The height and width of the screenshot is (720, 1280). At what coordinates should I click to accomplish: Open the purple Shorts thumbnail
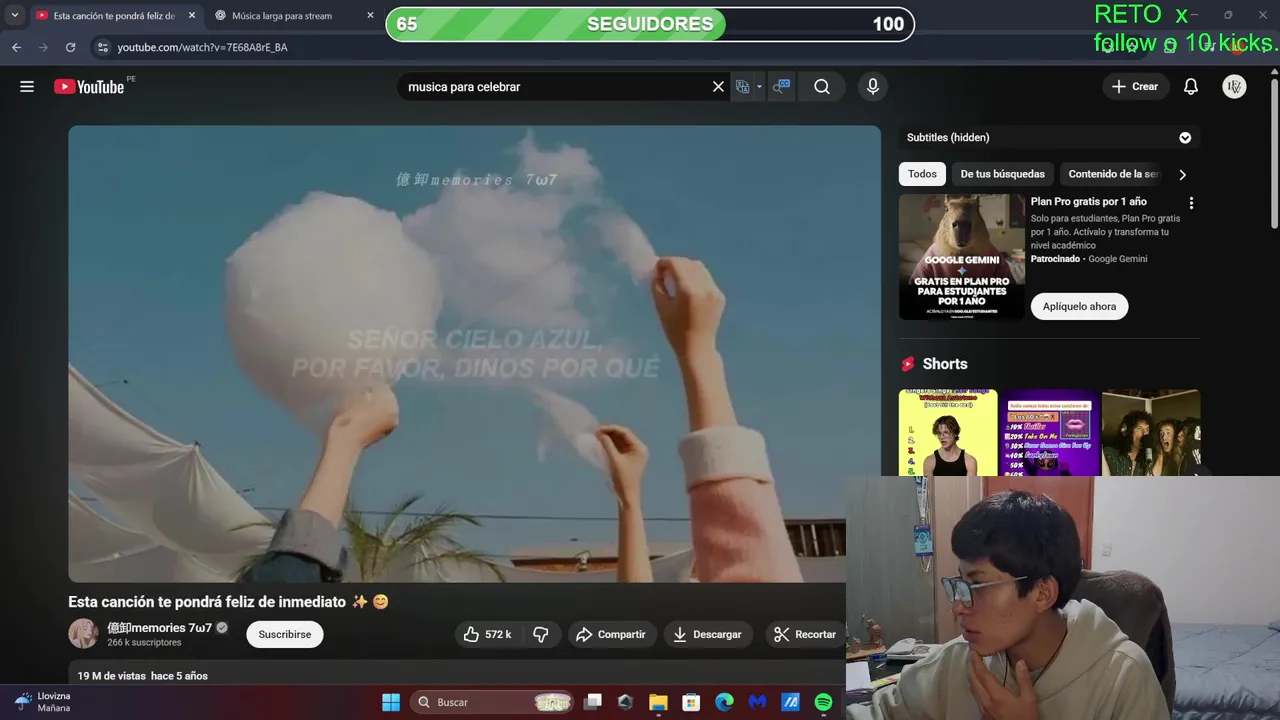pos(1049,433)
